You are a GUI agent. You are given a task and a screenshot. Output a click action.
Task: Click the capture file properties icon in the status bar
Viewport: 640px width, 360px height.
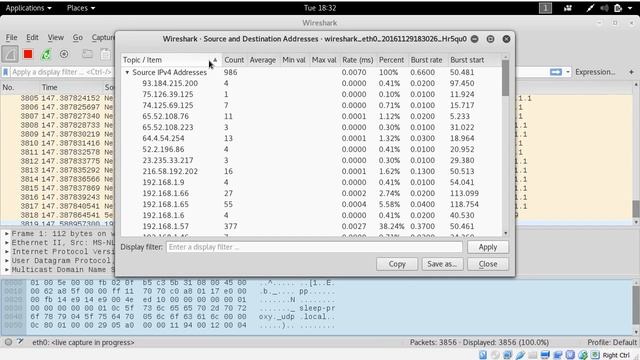pyautogui.click(x=20, y=342)
